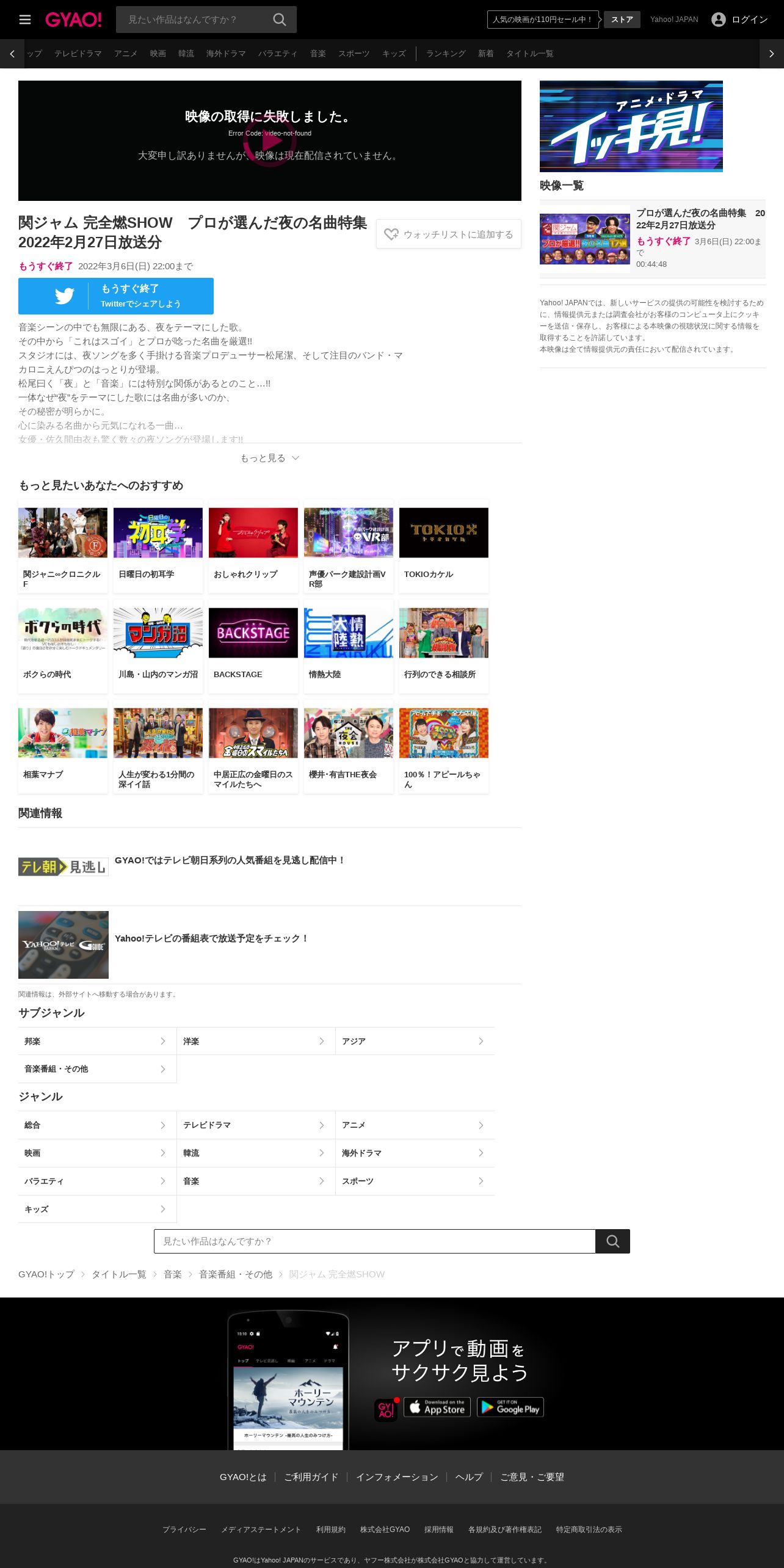Image resolution: width=784 pixels, height=1568 pixels.
Task: Click the bottom search magnifier button
Action: pos(612,1241)
